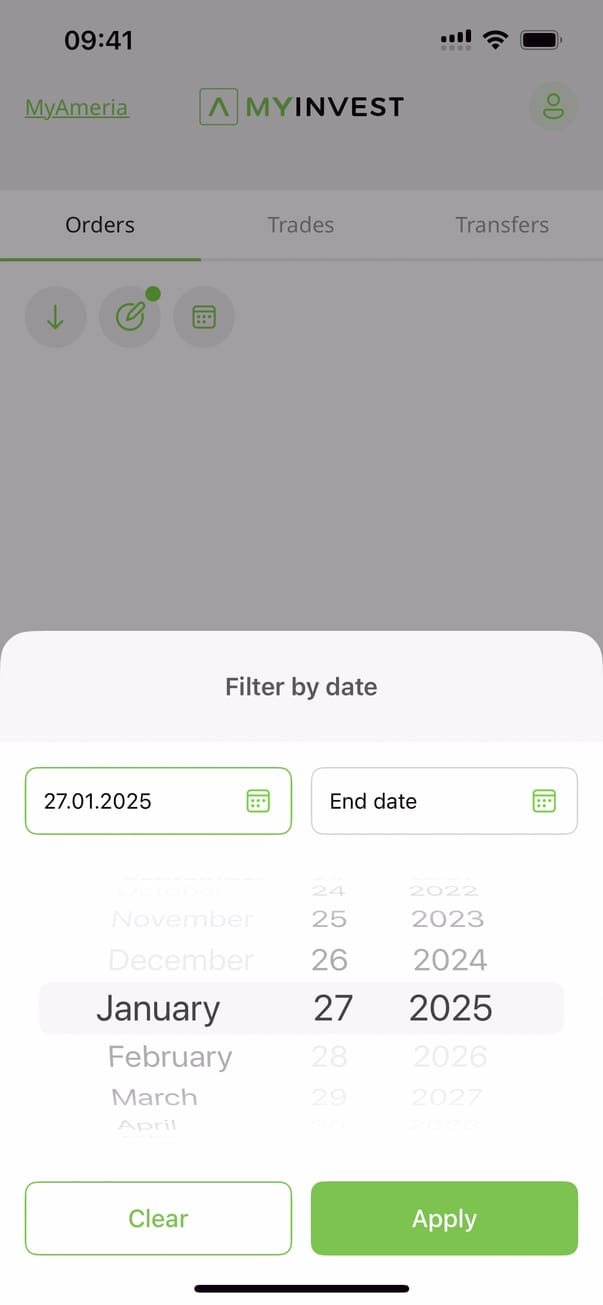Tap the MyInvest logo
Image resolution: width=603 pixels, height=1305 pixels.
(301, 106)
